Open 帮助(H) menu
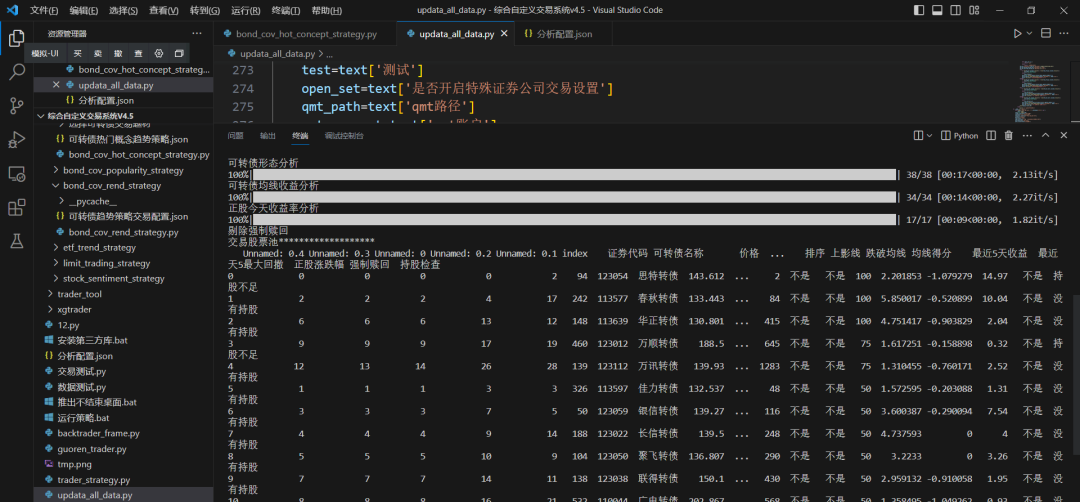The height and width of the screenshot is (502, 1080). 325,10
